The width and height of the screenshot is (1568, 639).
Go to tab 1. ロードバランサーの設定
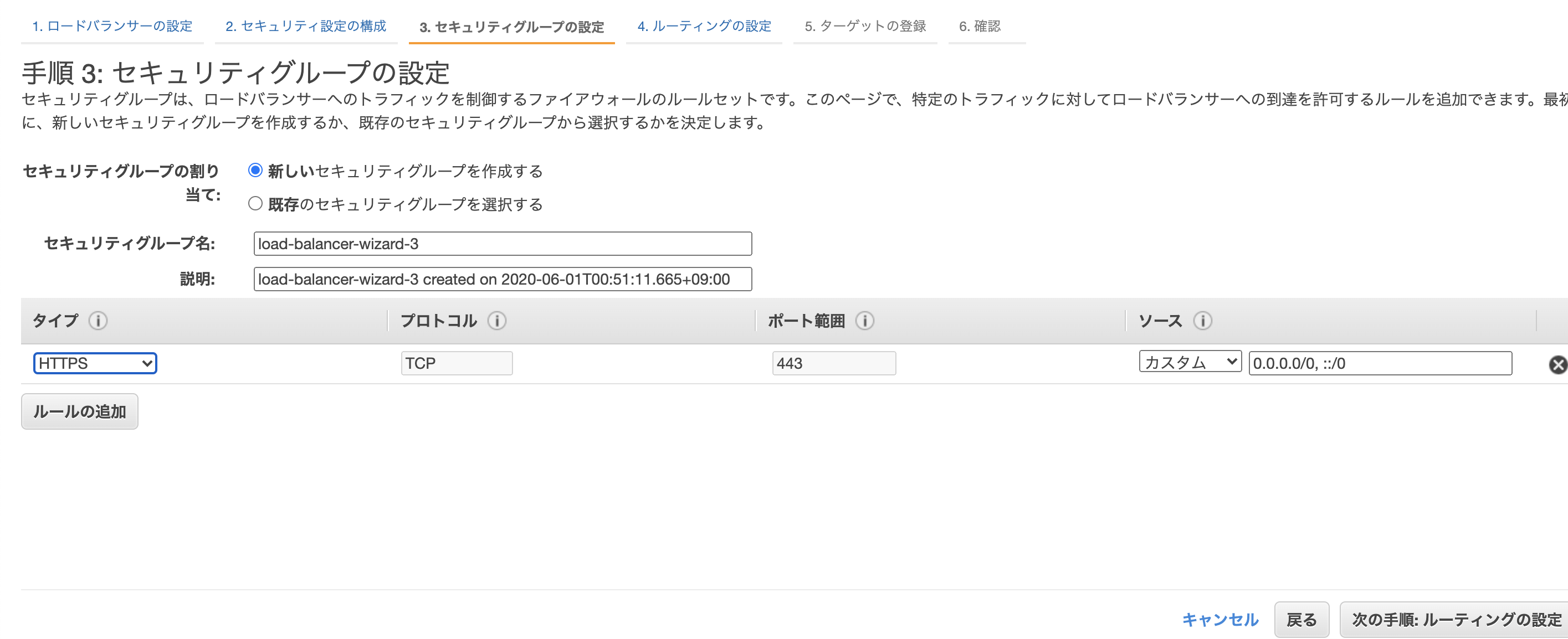(x=112, y=26)
